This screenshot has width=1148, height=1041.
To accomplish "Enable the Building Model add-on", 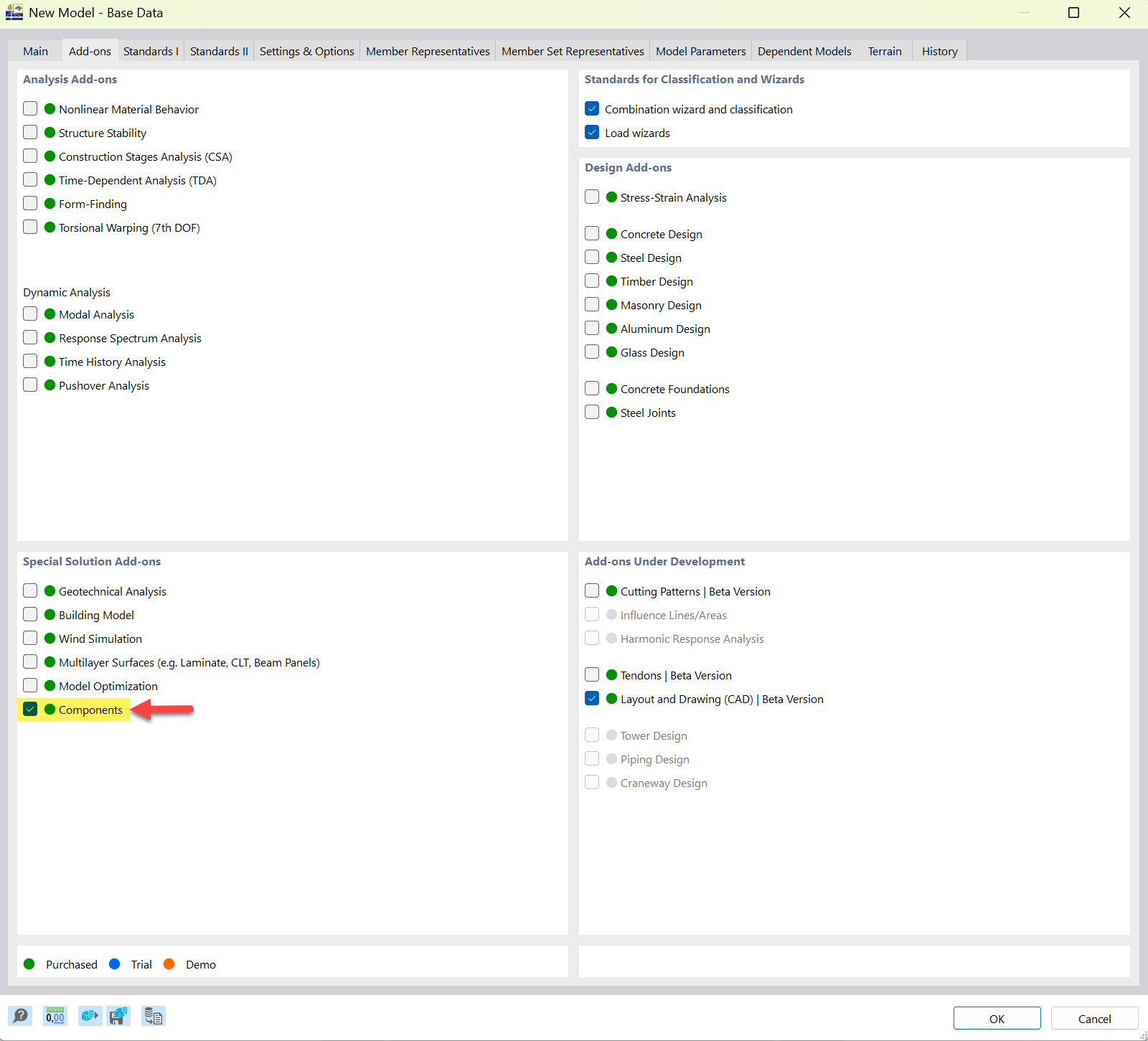I will 30,614.
